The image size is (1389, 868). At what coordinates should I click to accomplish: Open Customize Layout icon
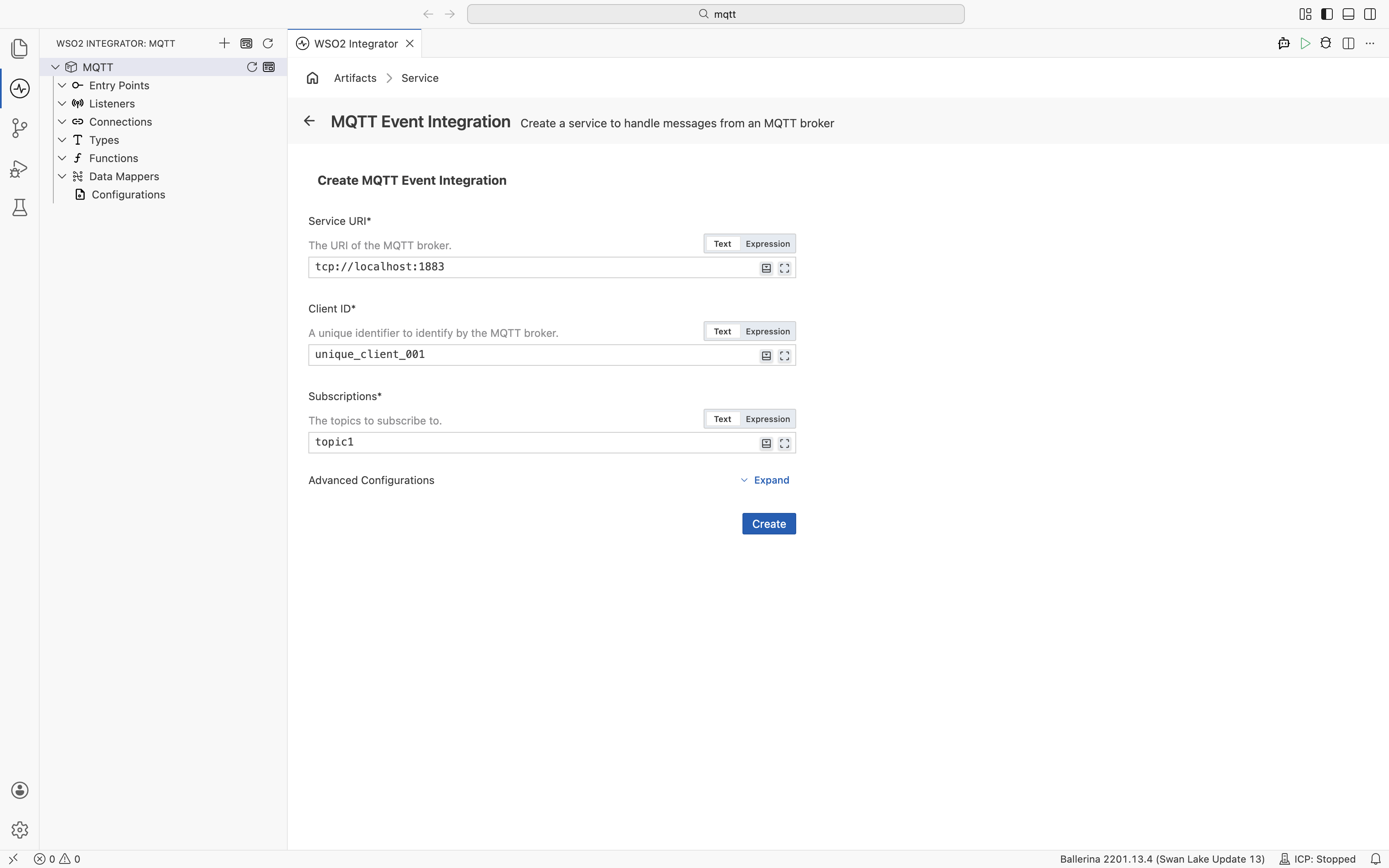coord(1305,14)
